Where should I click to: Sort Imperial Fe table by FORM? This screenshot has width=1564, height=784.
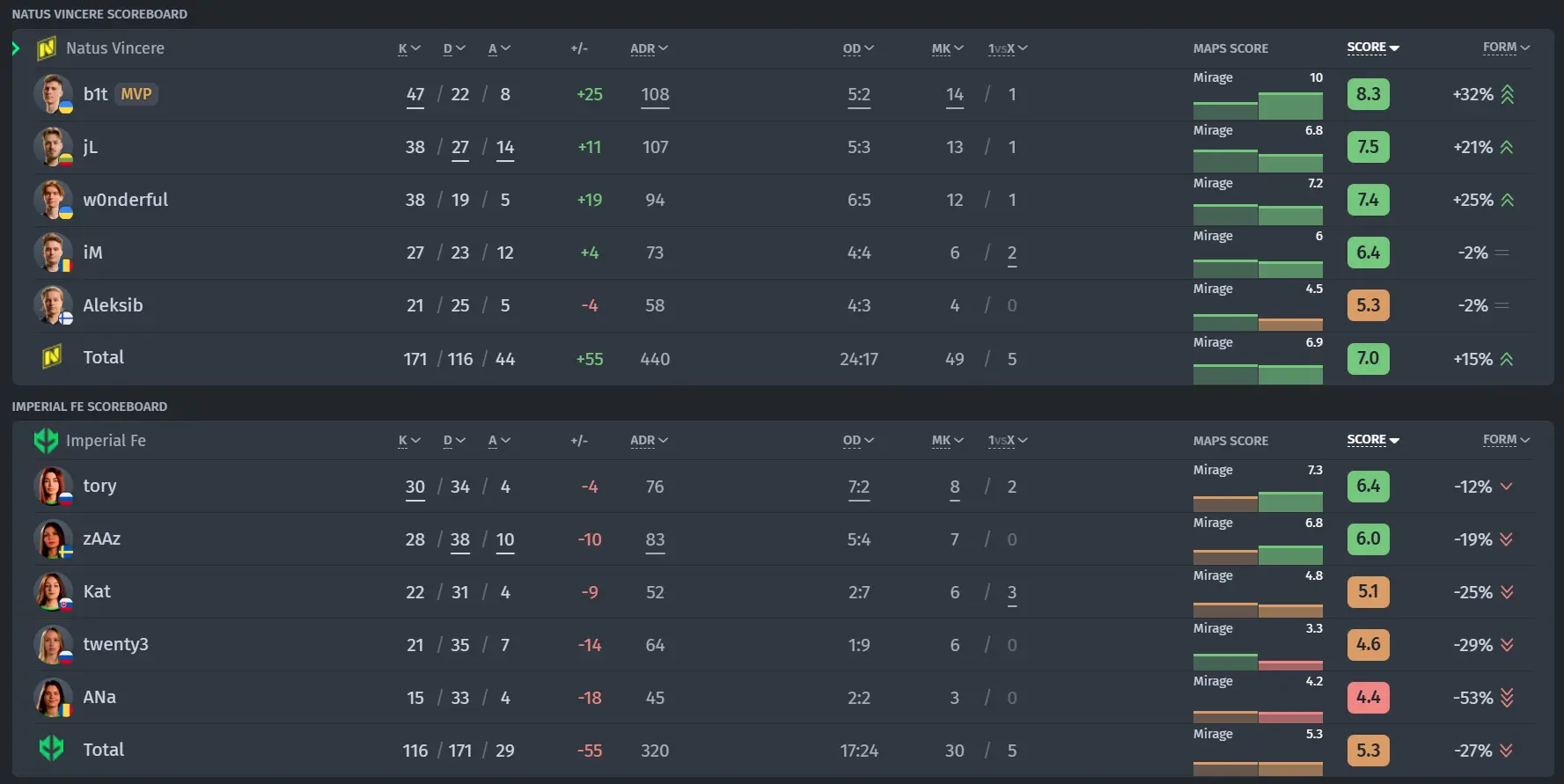tap(1506, 439)
